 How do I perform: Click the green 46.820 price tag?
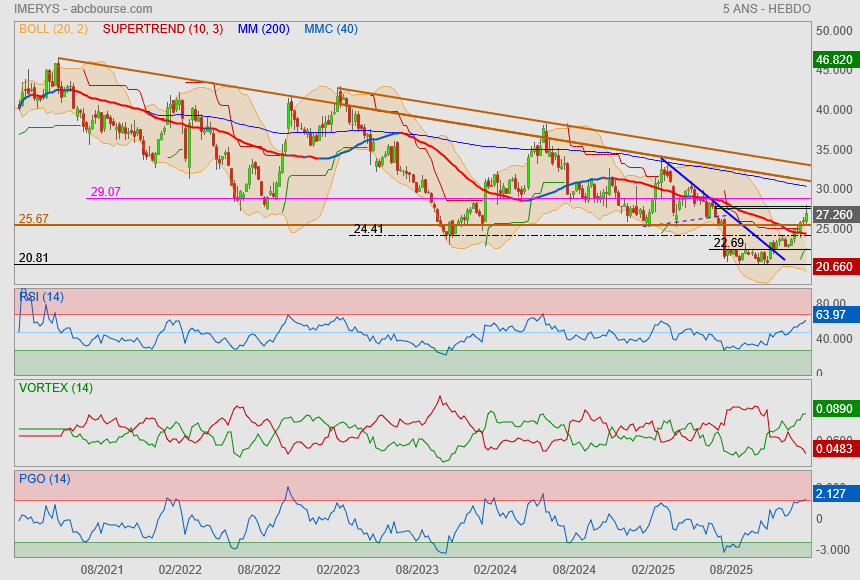tap(834, 60)
